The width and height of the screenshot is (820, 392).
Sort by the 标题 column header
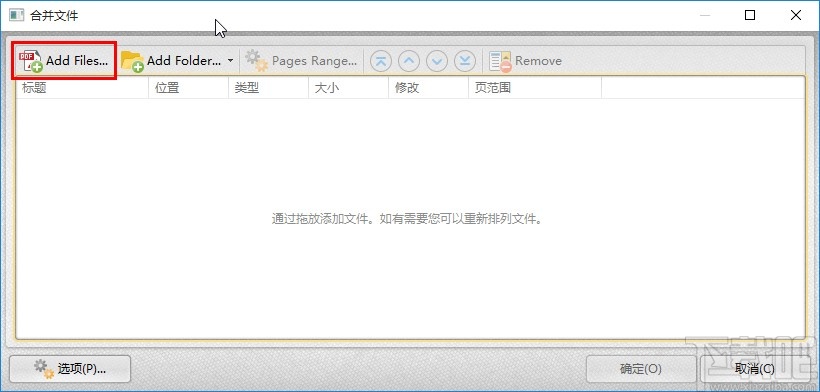tap(83, 88)
